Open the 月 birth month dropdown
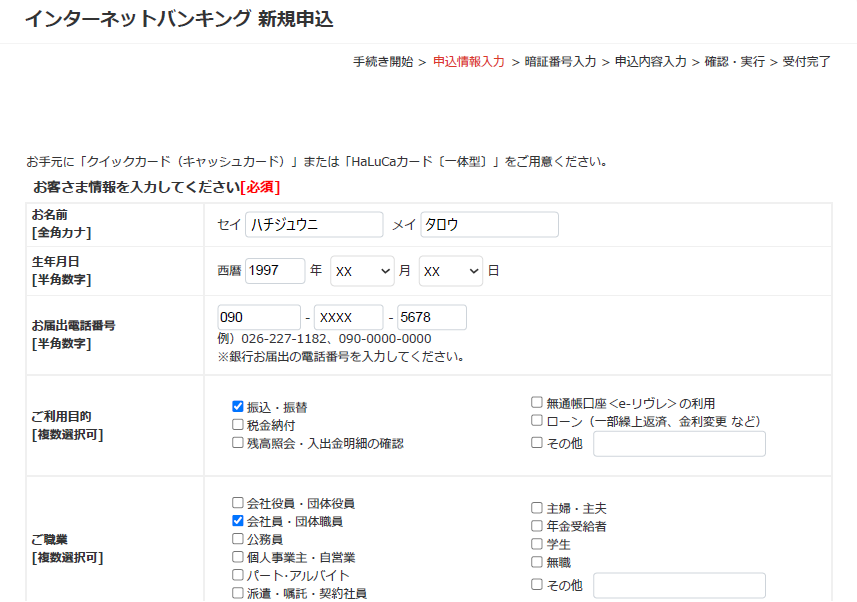The image size is (857, 602). click(362, 271)
